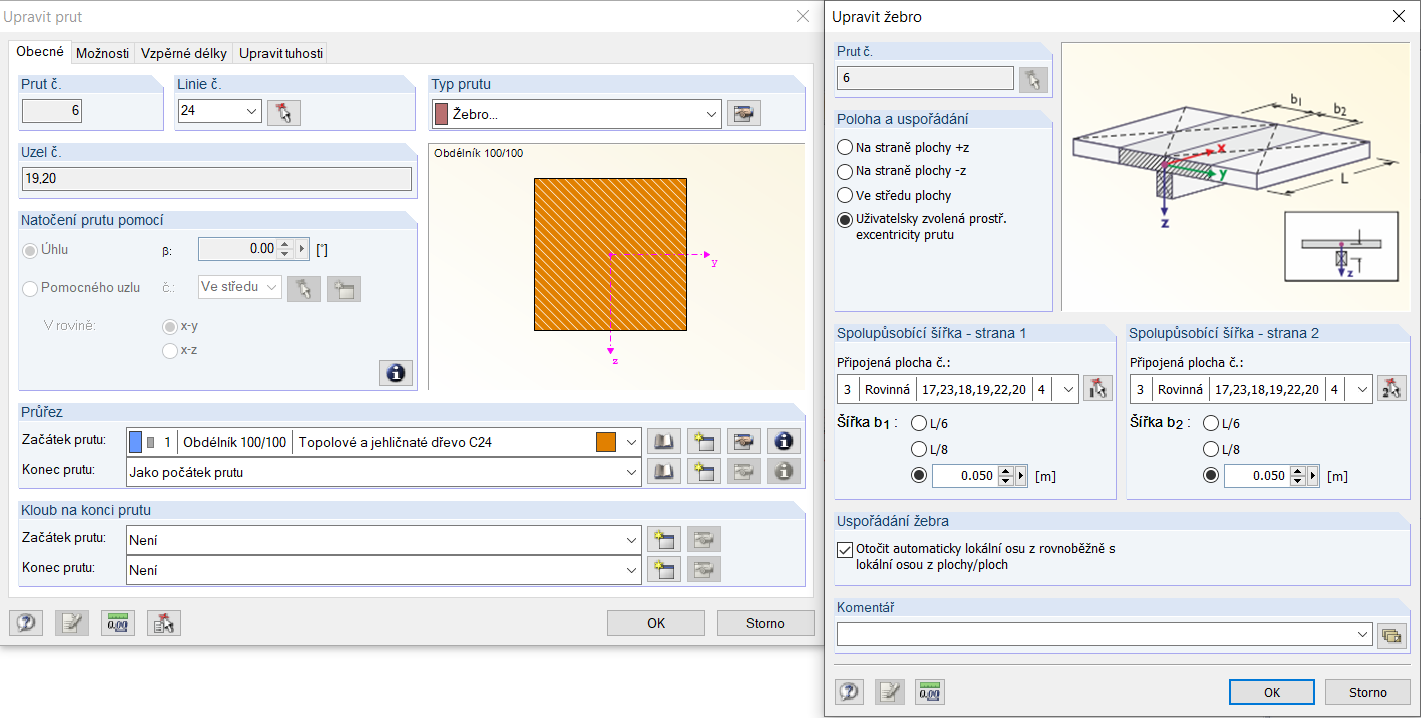Open comment edit icon in Upravit prut footer
This screenshot has height=718, width=1421.
tap(72, 623)
